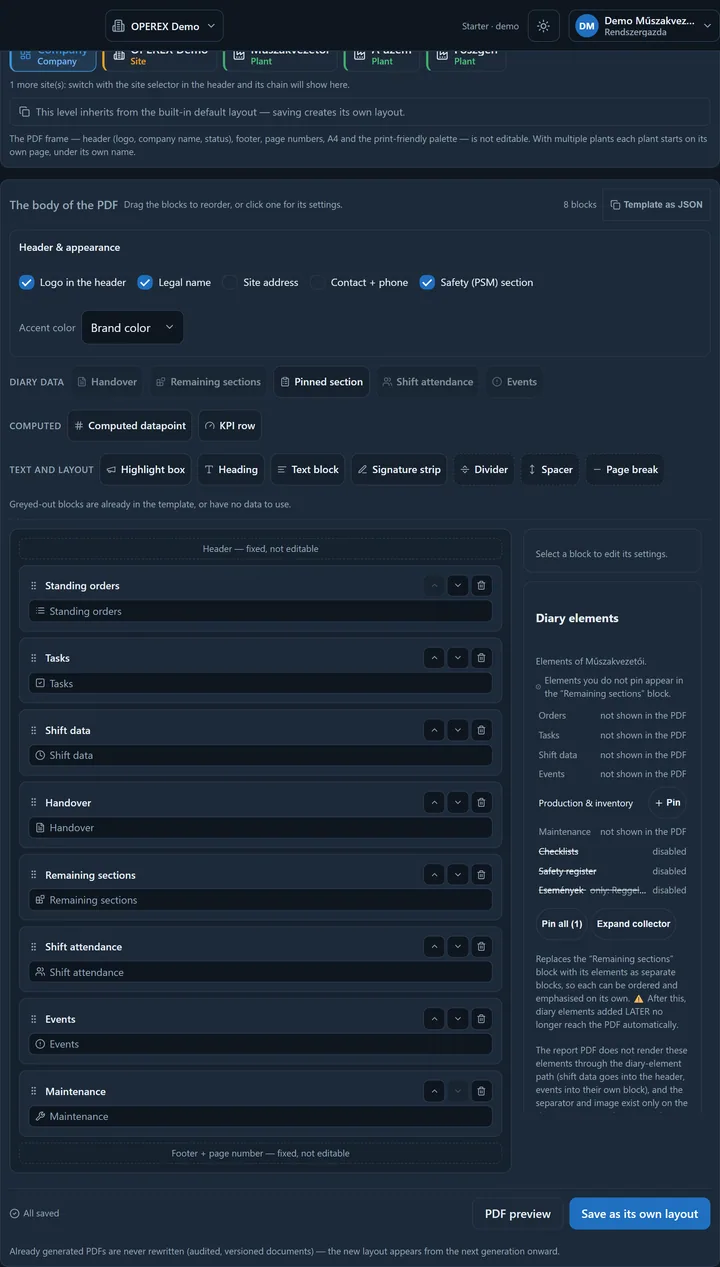Grab the Standing orders drag handle
The height and width of the screenshot is (1267, 720).
point(34,586)
